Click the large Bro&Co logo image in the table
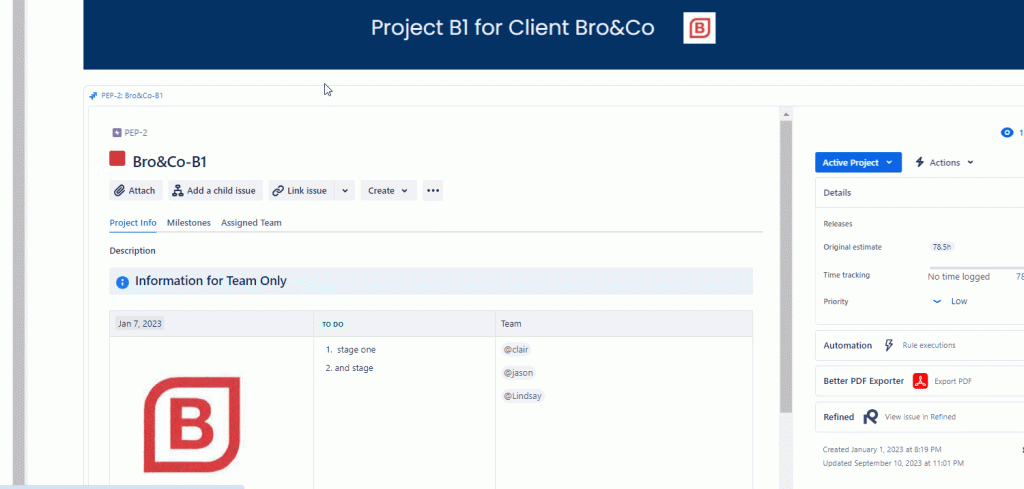Screen dimensions: 1024x489 point(191,424)
